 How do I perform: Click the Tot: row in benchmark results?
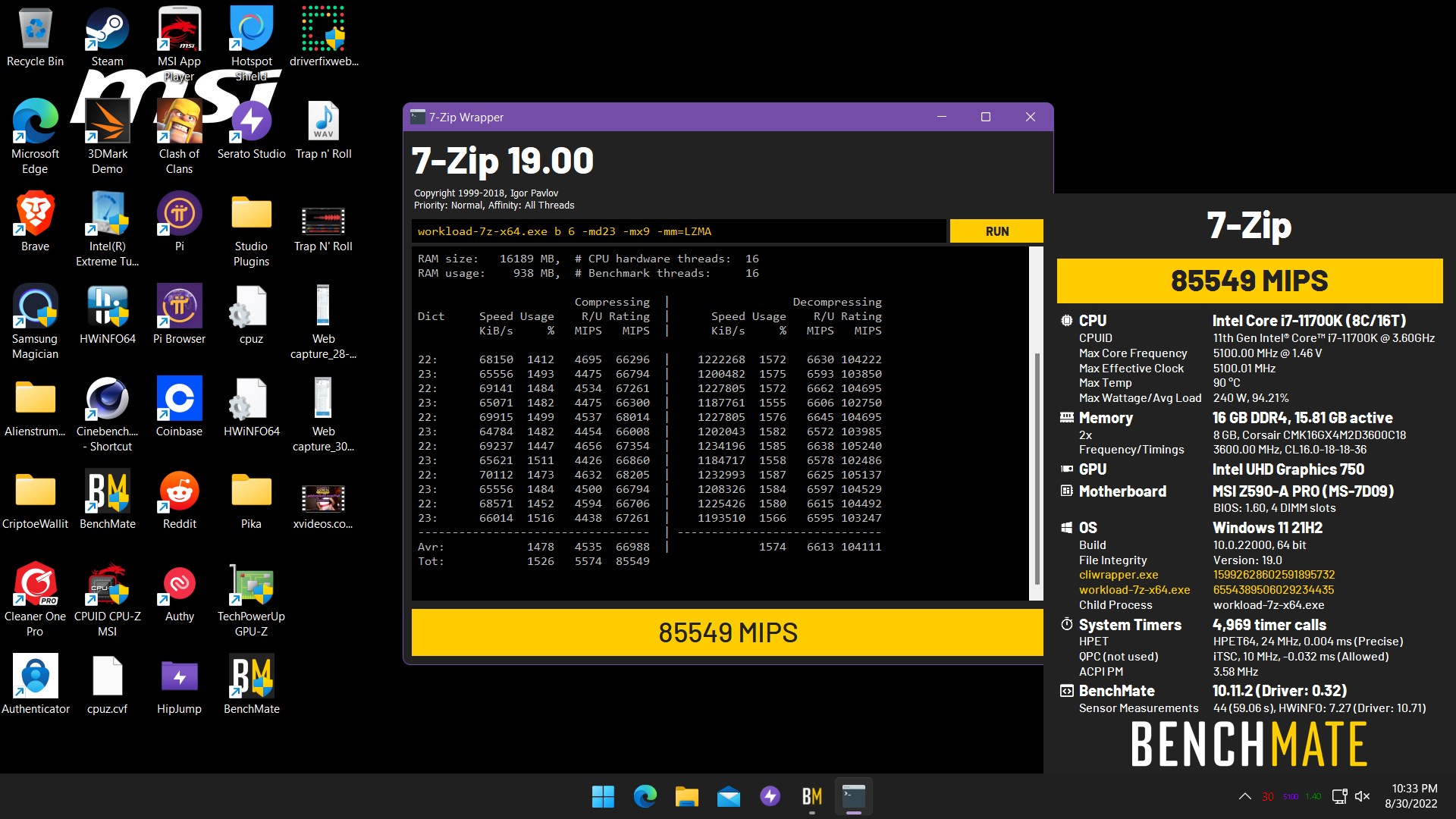click(x=533, y=561)
